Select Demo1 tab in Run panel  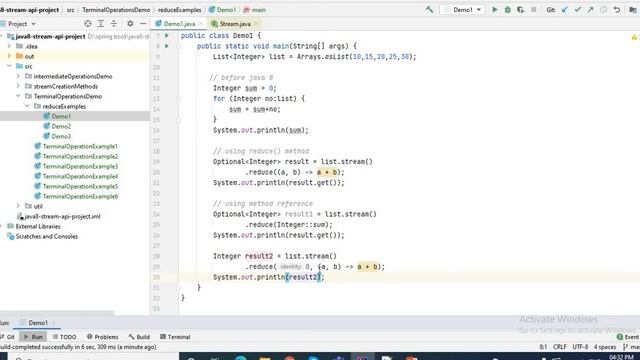pyautogui.click(x=37, y=323)
